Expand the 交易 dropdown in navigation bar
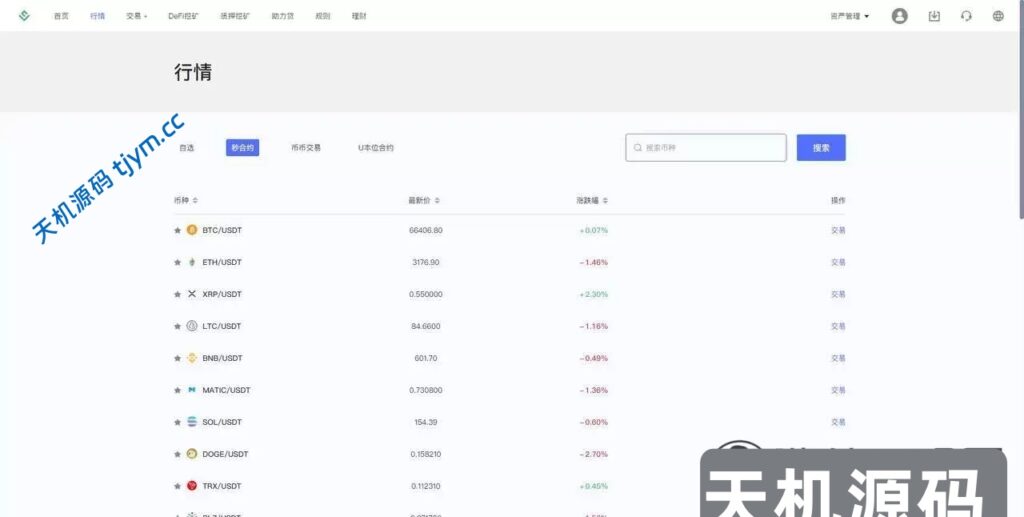Image resolution: width=1024 pixels, height=517 pixels. [x=136, y=16]
